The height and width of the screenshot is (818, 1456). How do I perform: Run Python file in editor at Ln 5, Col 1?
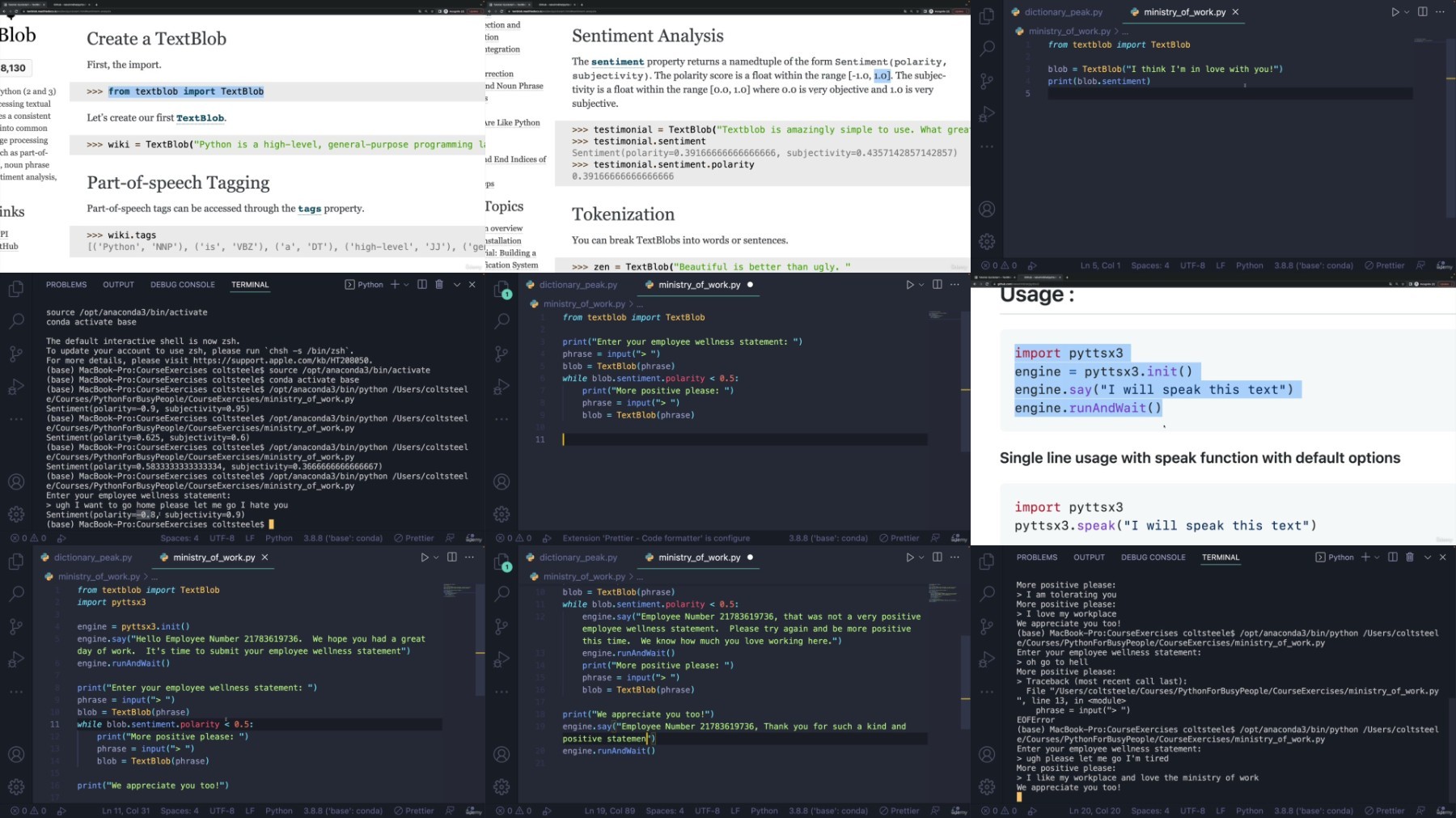[x=1395, y=12]
